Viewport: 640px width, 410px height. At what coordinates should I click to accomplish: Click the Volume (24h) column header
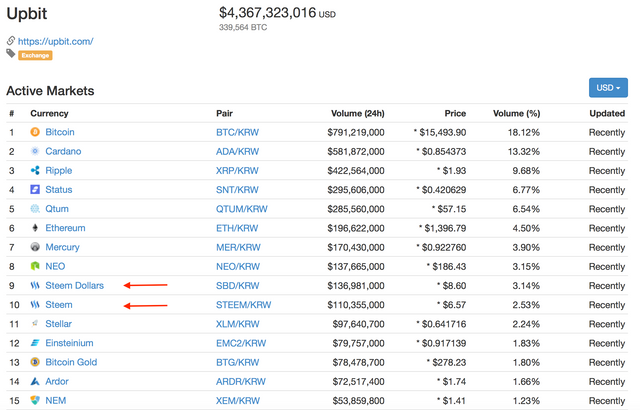[x=358, y=113]
